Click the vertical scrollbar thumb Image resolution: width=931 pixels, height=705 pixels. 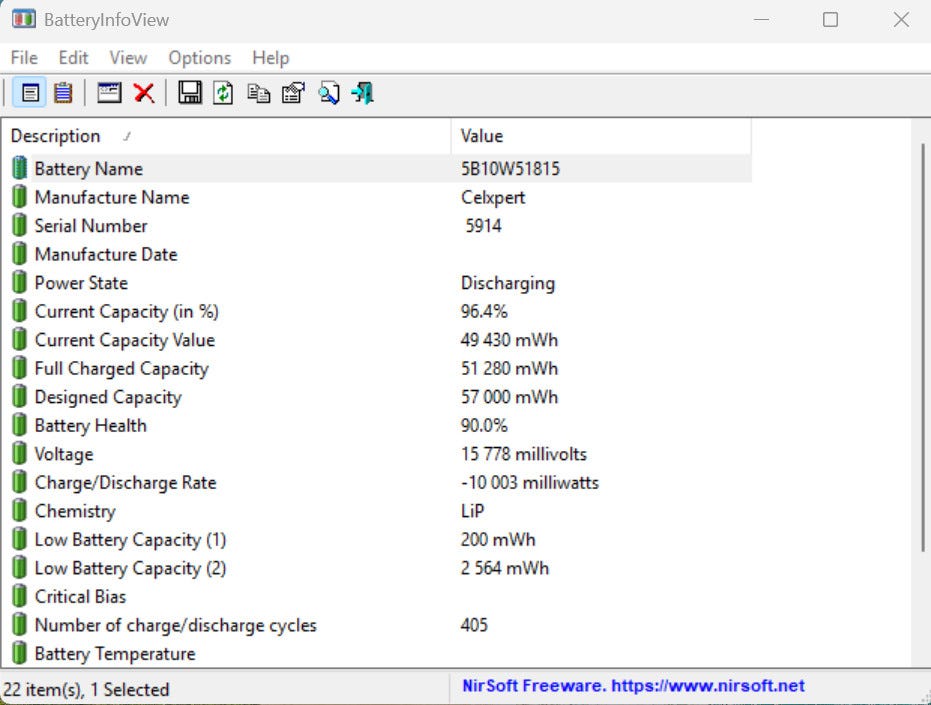pos(923,347)
